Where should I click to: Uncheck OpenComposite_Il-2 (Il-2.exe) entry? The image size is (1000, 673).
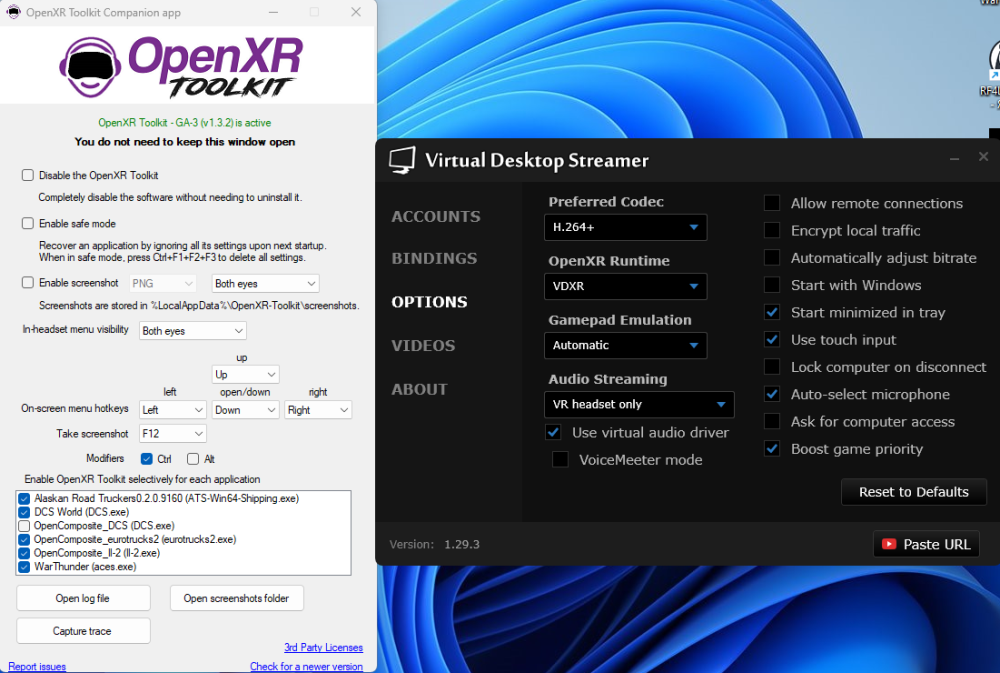tap(24, 553)
